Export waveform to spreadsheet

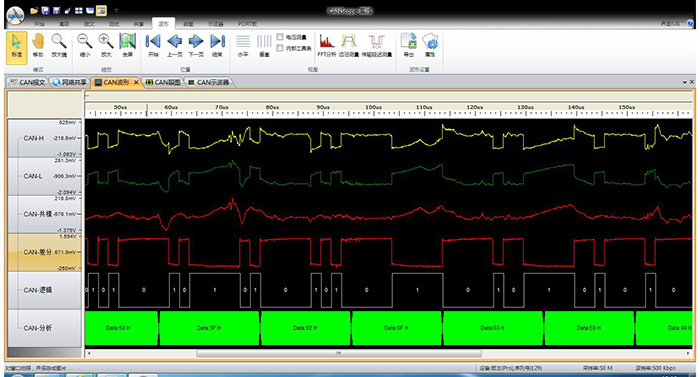408,45
